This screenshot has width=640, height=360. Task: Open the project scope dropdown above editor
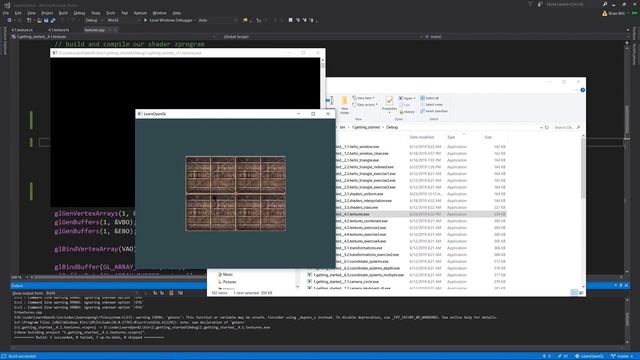[114, 37]
